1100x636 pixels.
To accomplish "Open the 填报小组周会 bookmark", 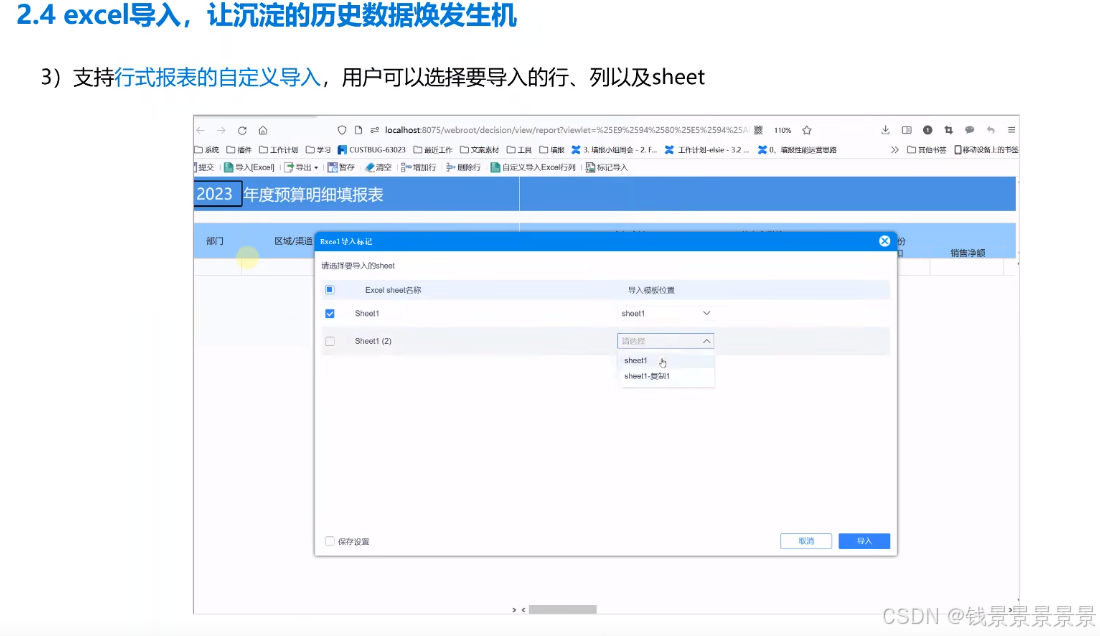I will click(615, 150).
